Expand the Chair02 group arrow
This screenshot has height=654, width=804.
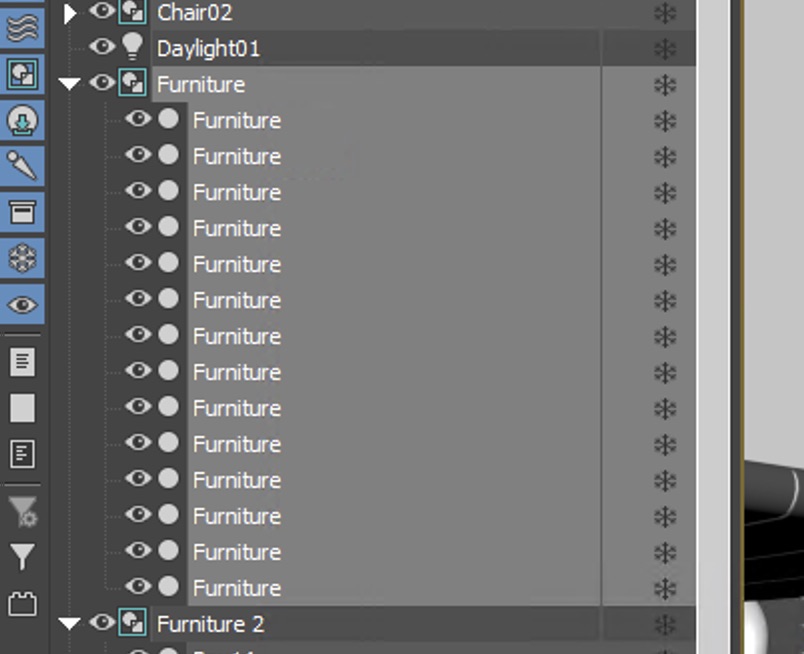[69, 13]
